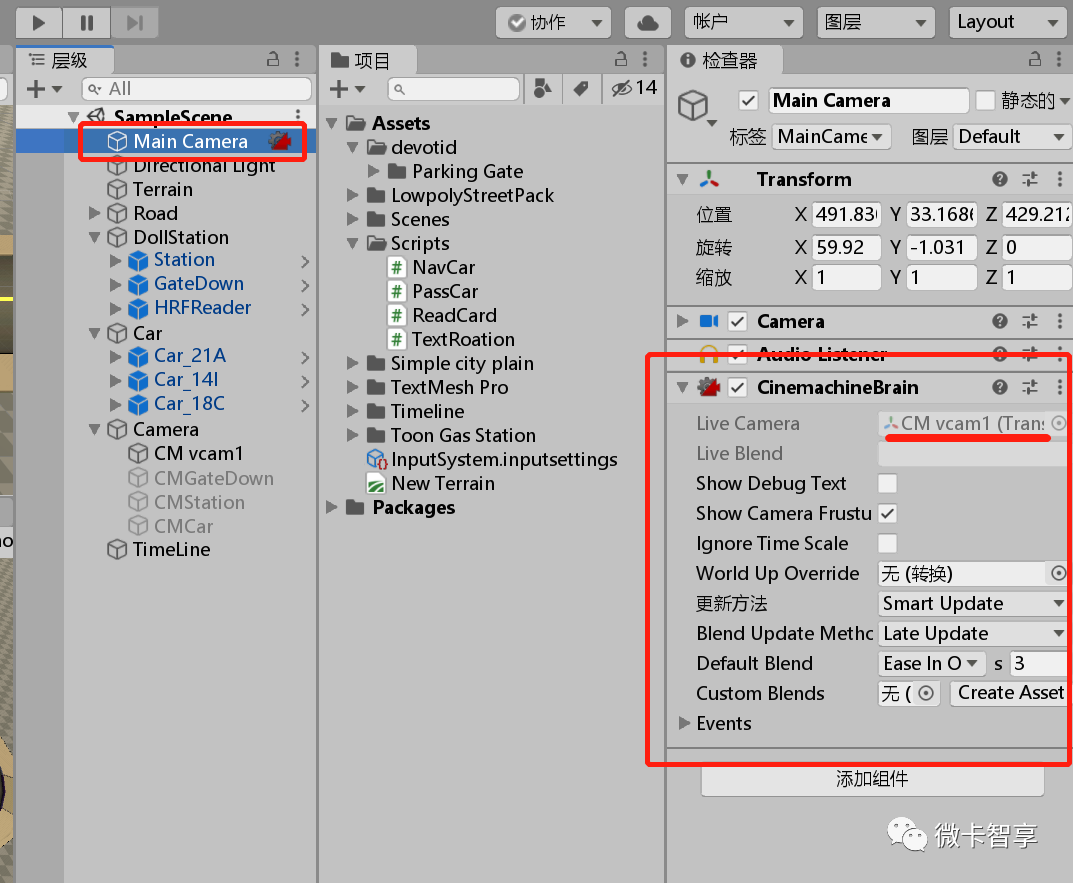Open the 协作 collaborate dropdown

[554, 23]
